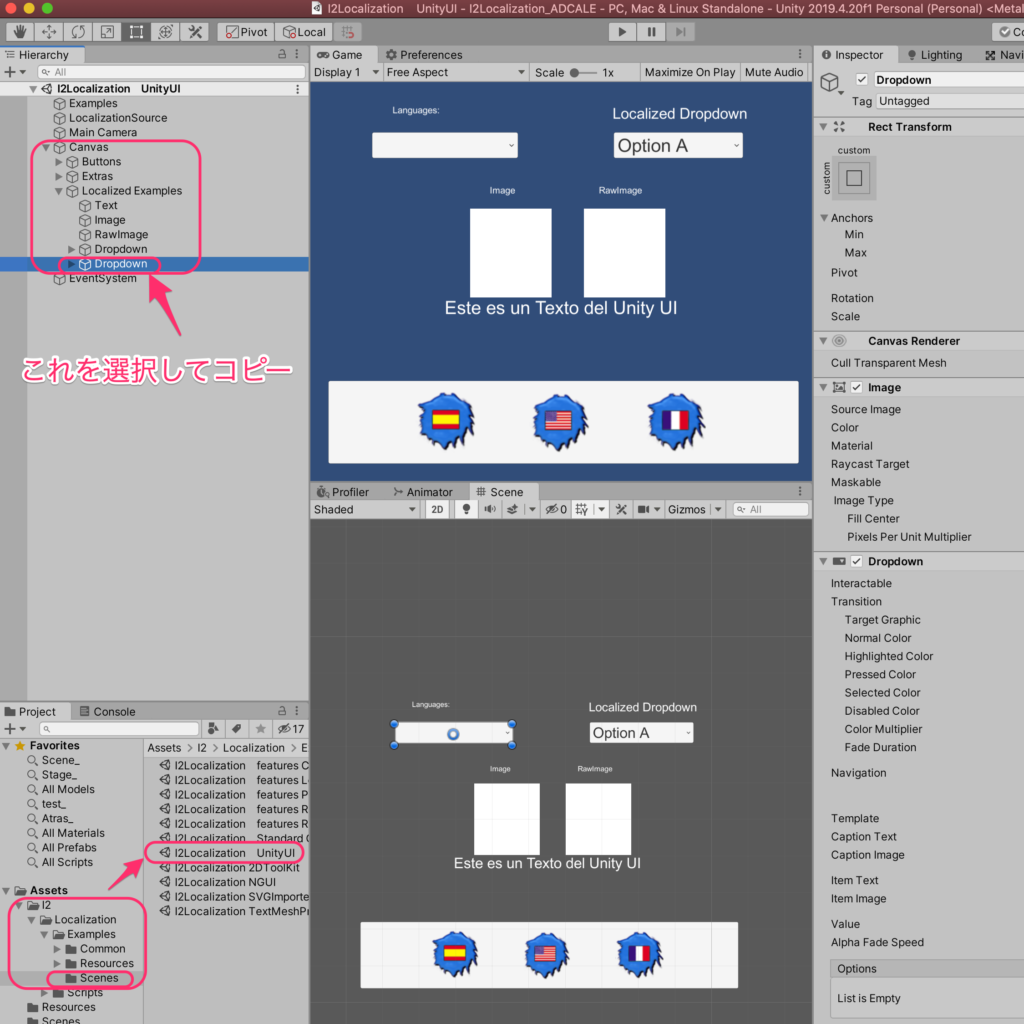Disable the Dropdown component checkbox
The width and height of the screenshot is (1024, 1024).
(x=856, y=562)
